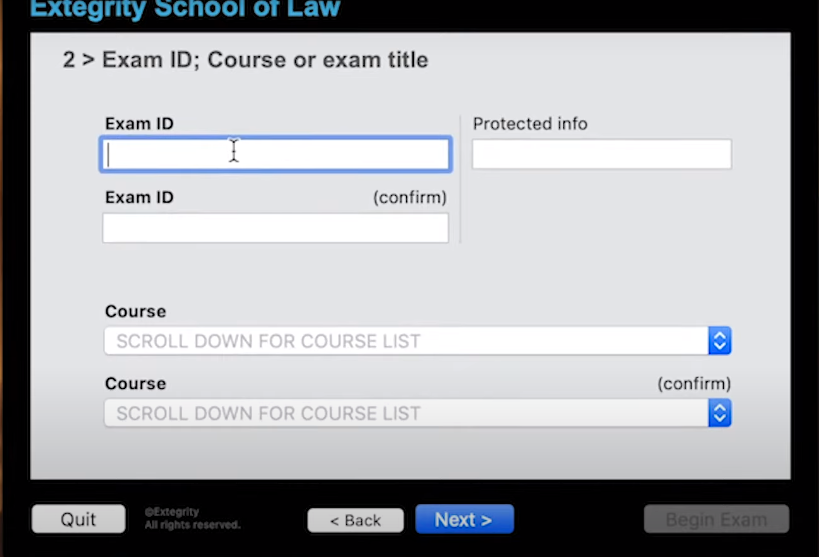Image resolution: width=819 pixels, height=557 pixels.
Task: Click the Extegrity School of Law title
Action: [x=185, y=10]
